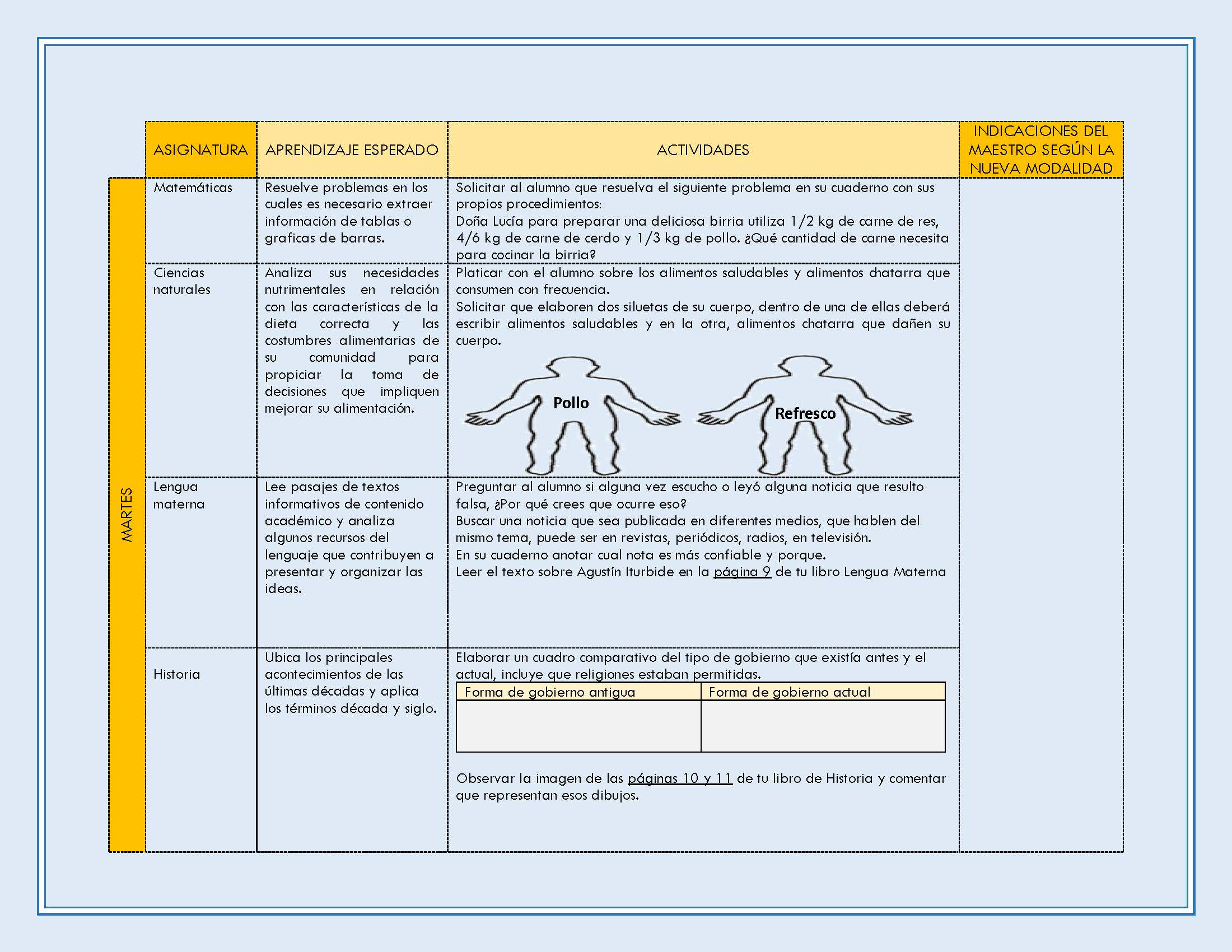Click 'Platicar con el alumno sobre los alimentos' text

coord(703,281)
